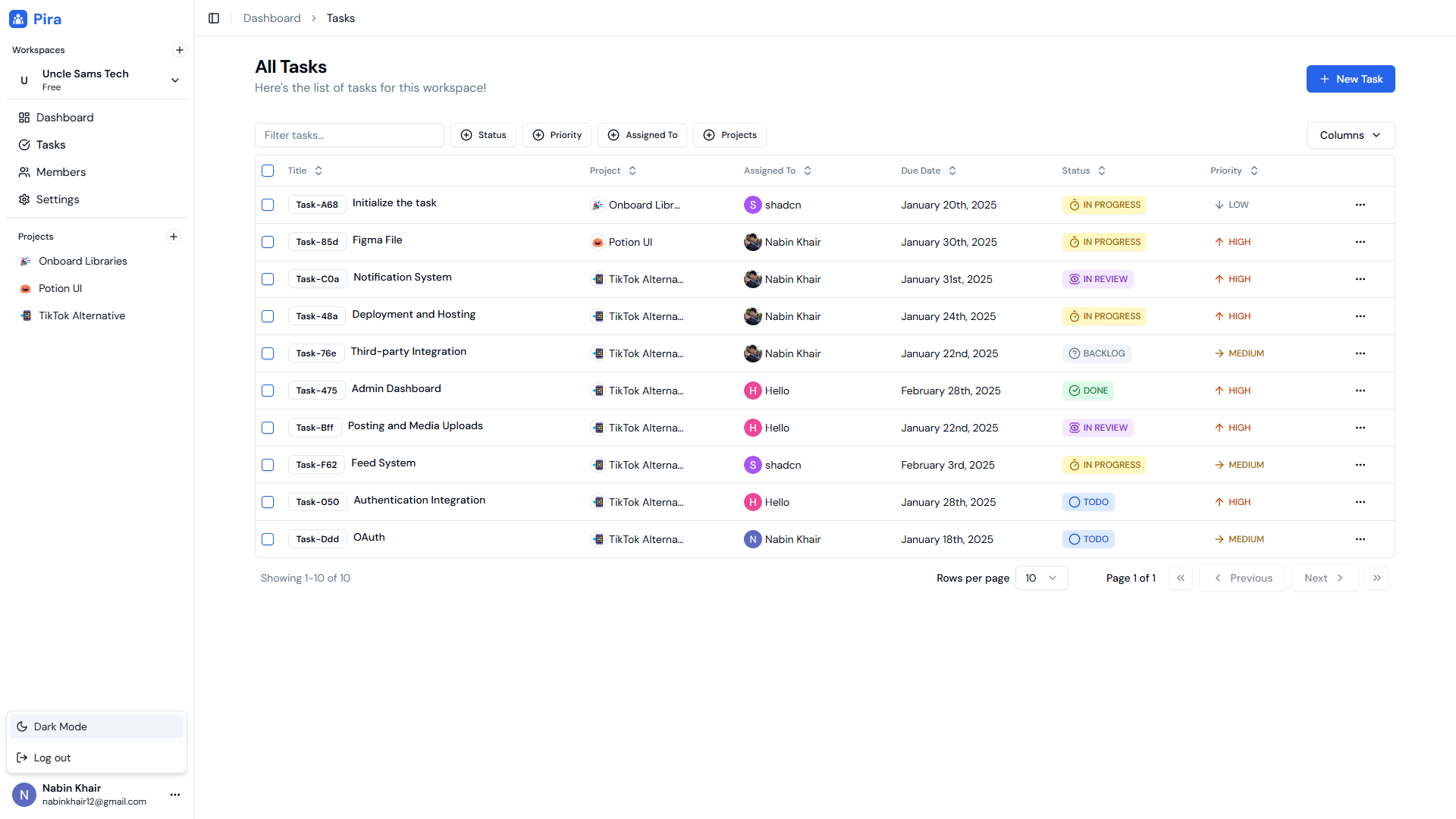
Task: Create a task with New Task button
Action: tap(1351, 79)
